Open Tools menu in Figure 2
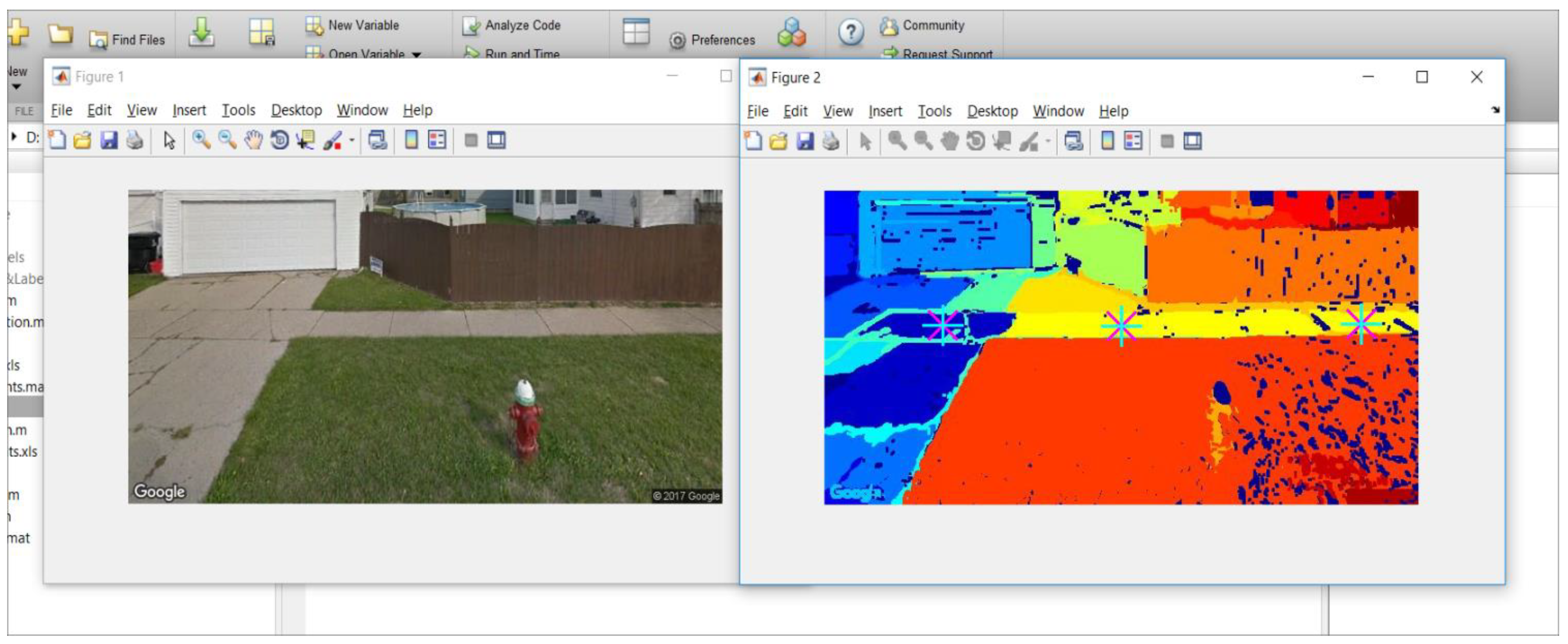Screen dimensions: 1568x644 pos(935,112)
